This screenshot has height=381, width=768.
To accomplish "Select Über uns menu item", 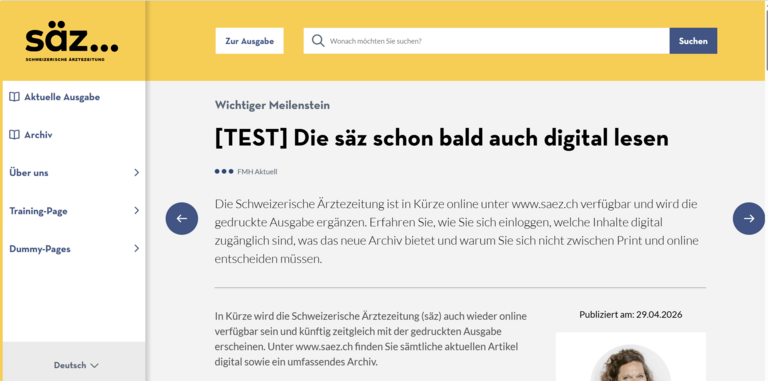I will [29, 172].
